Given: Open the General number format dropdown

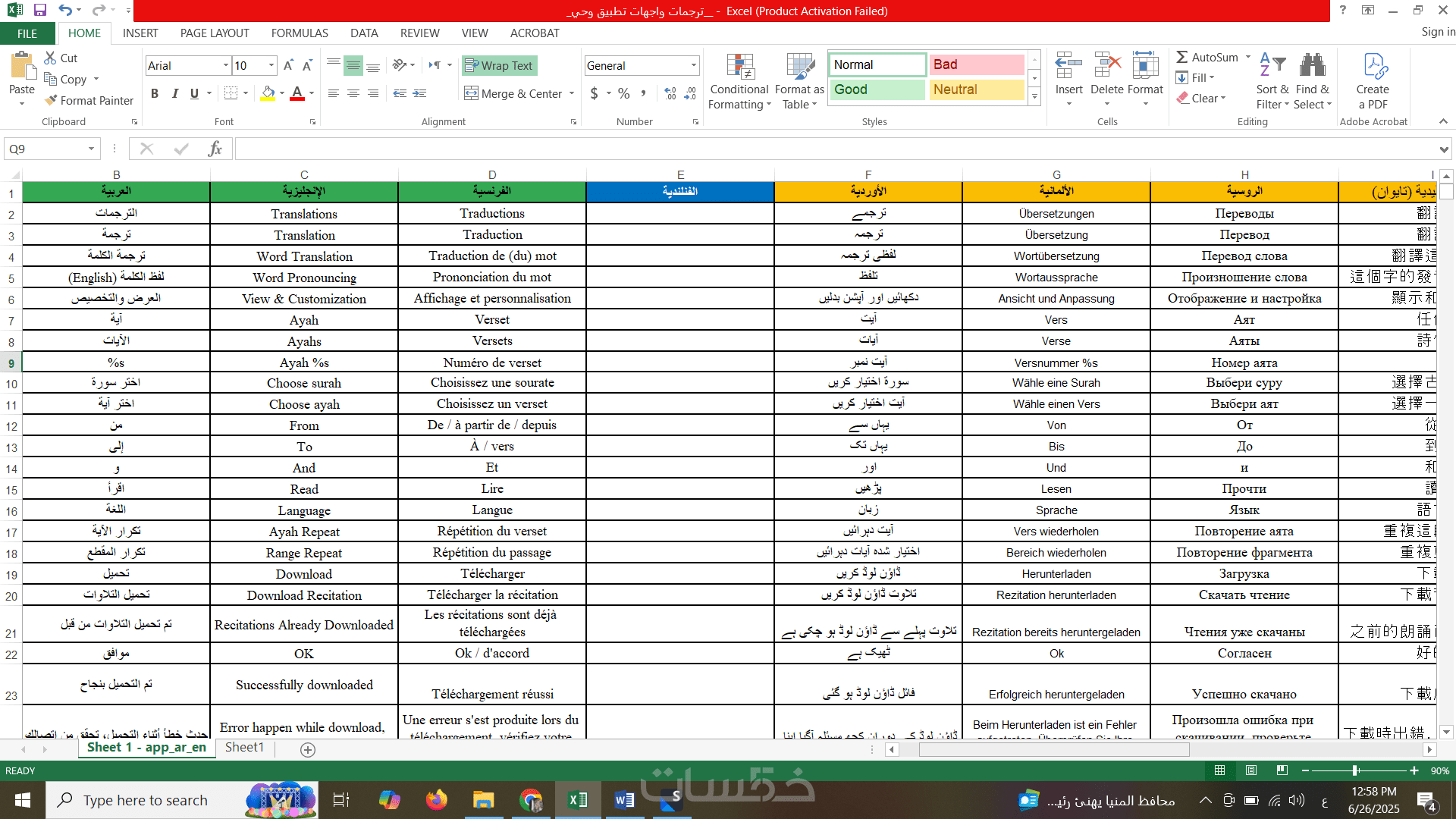Looking at the screenshot, I should [x=693, y=66].
